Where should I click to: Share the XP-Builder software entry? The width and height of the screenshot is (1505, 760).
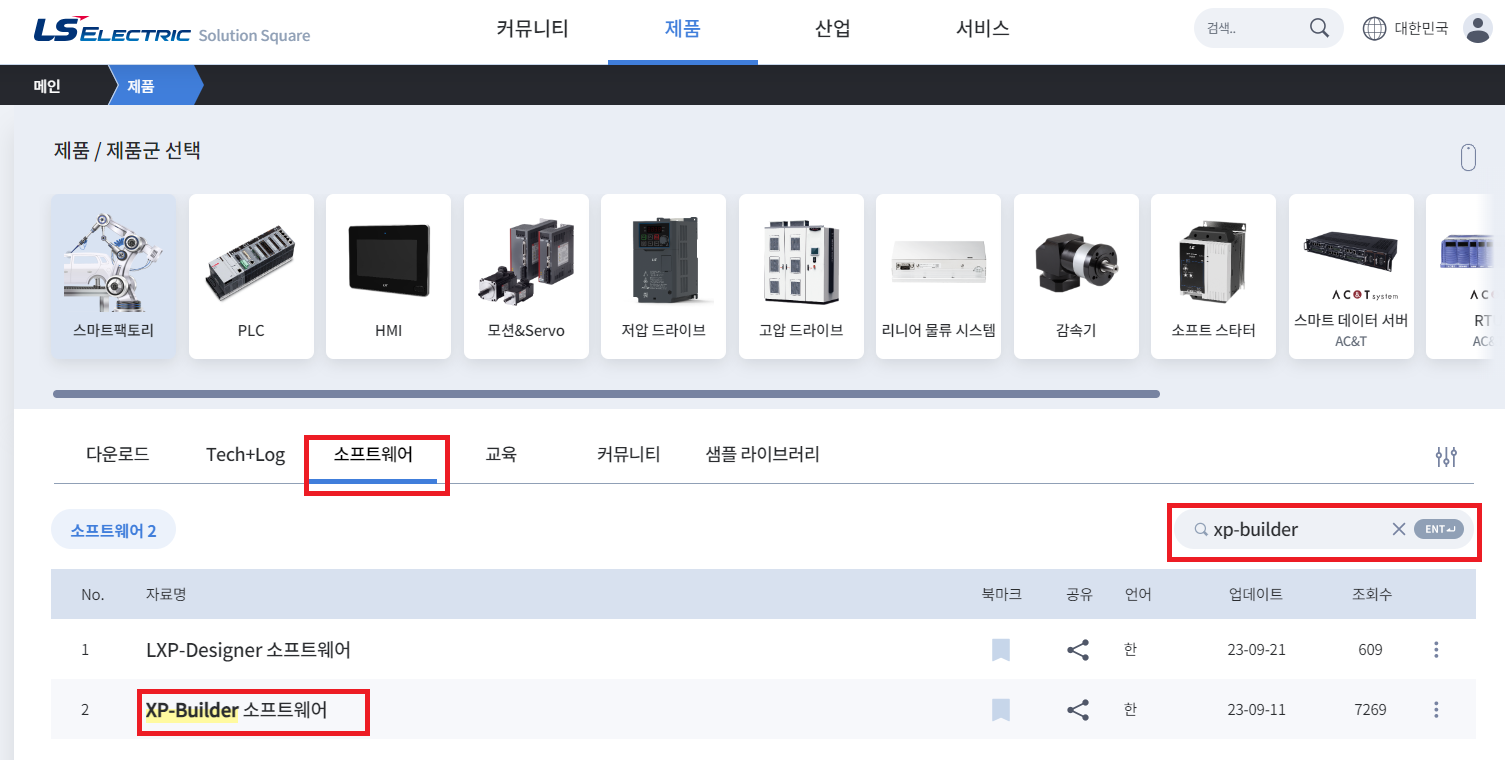pos(1078,710)
